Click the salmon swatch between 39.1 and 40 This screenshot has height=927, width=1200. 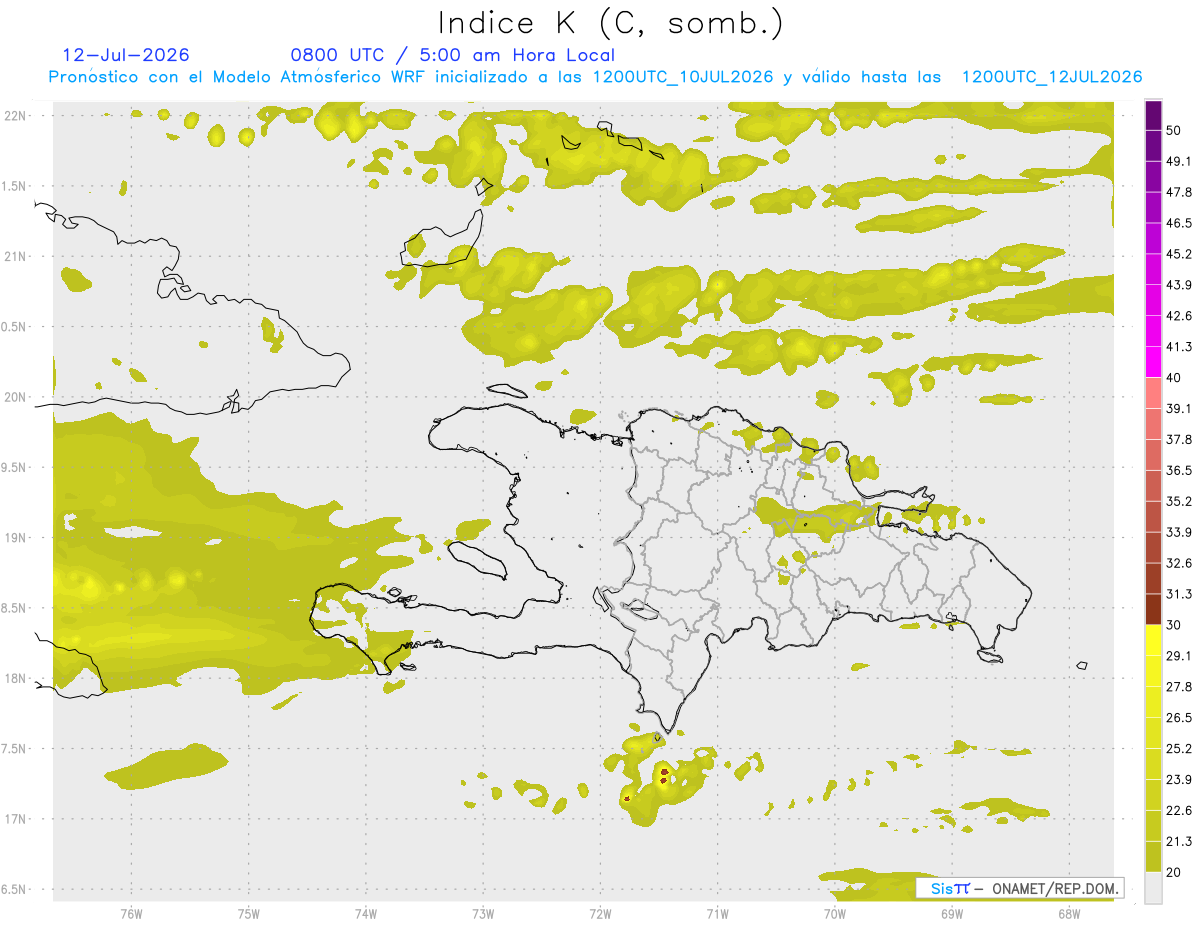(1153, 393)
